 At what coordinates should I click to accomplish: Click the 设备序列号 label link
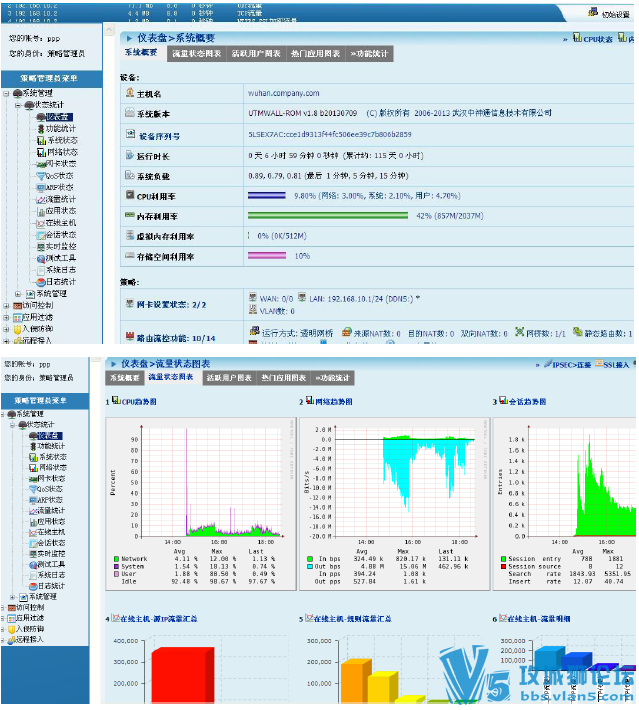159,136
